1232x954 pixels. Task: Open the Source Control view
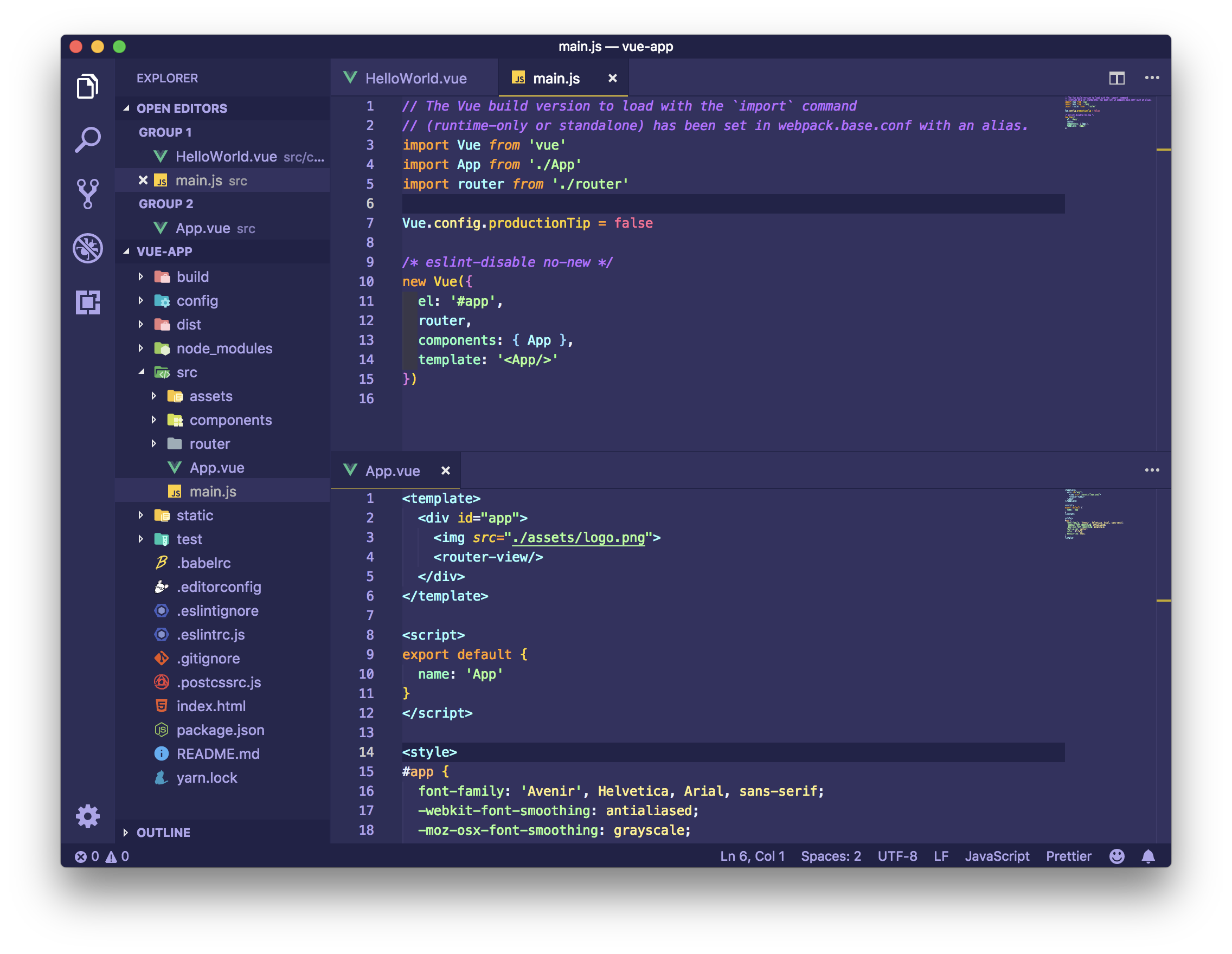pyautogui.click(x=87, y=192)
